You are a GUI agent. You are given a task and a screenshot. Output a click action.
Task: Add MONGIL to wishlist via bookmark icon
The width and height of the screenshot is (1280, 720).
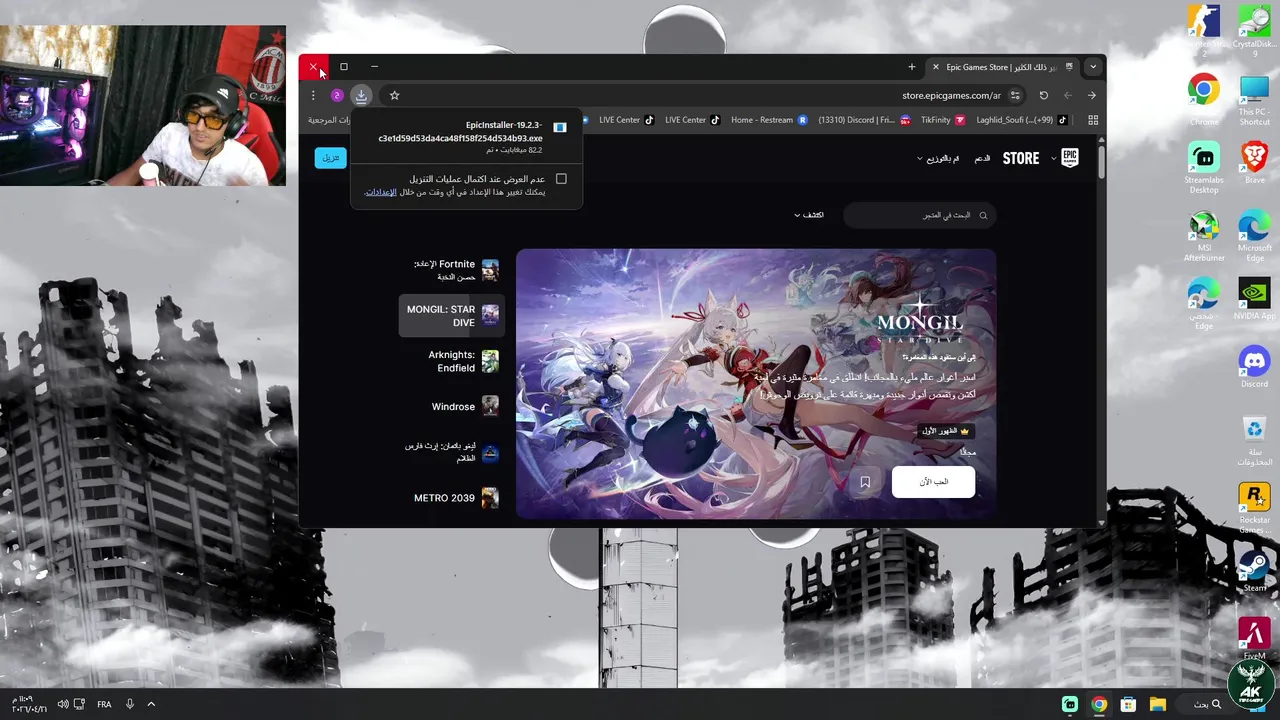(x=865, y=482)
